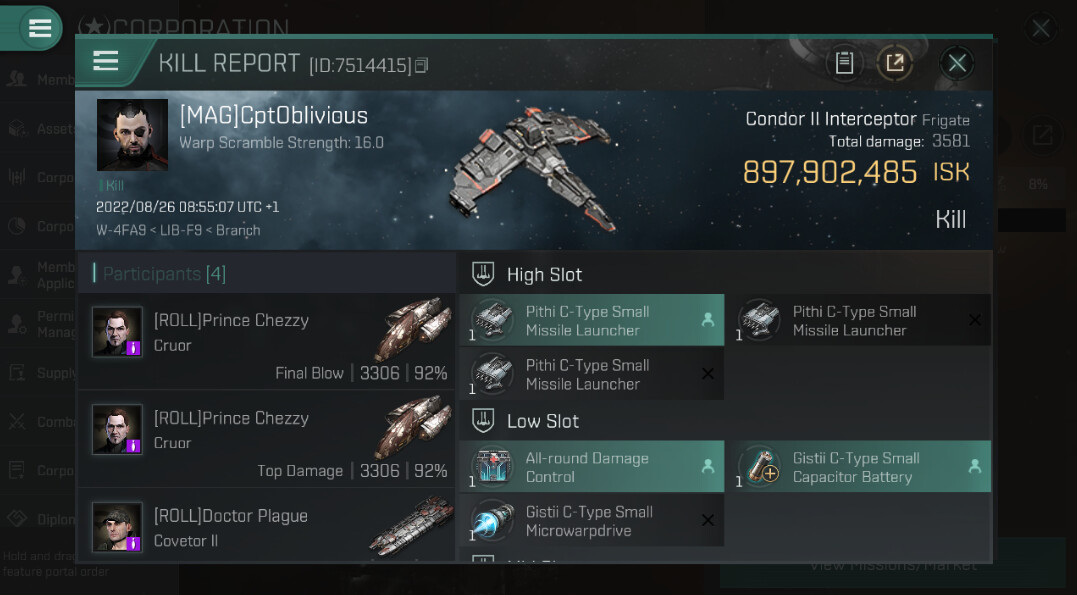Close the kill report window
This screenshot has width=1077, height=595.
click(957, 63)
